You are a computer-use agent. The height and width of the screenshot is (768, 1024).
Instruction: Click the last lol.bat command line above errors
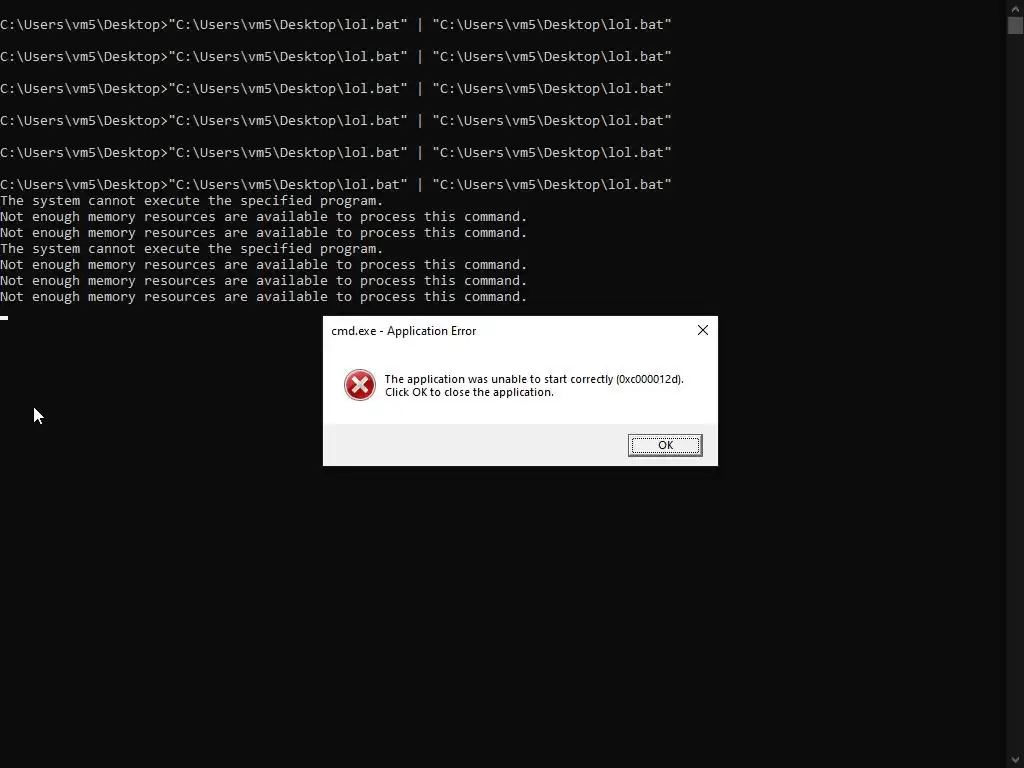[336, 185]
